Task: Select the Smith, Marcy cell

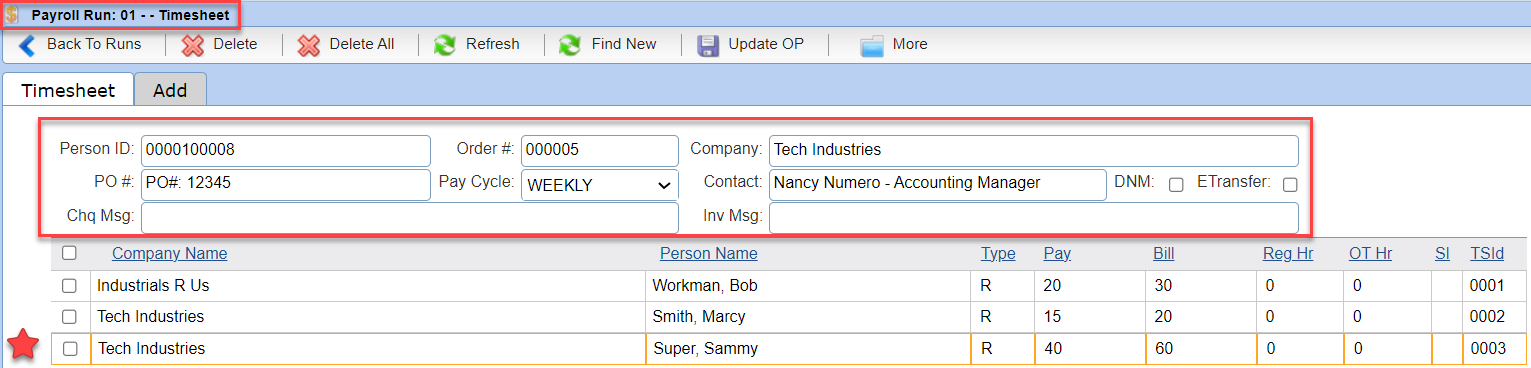Action: [808, 317]
